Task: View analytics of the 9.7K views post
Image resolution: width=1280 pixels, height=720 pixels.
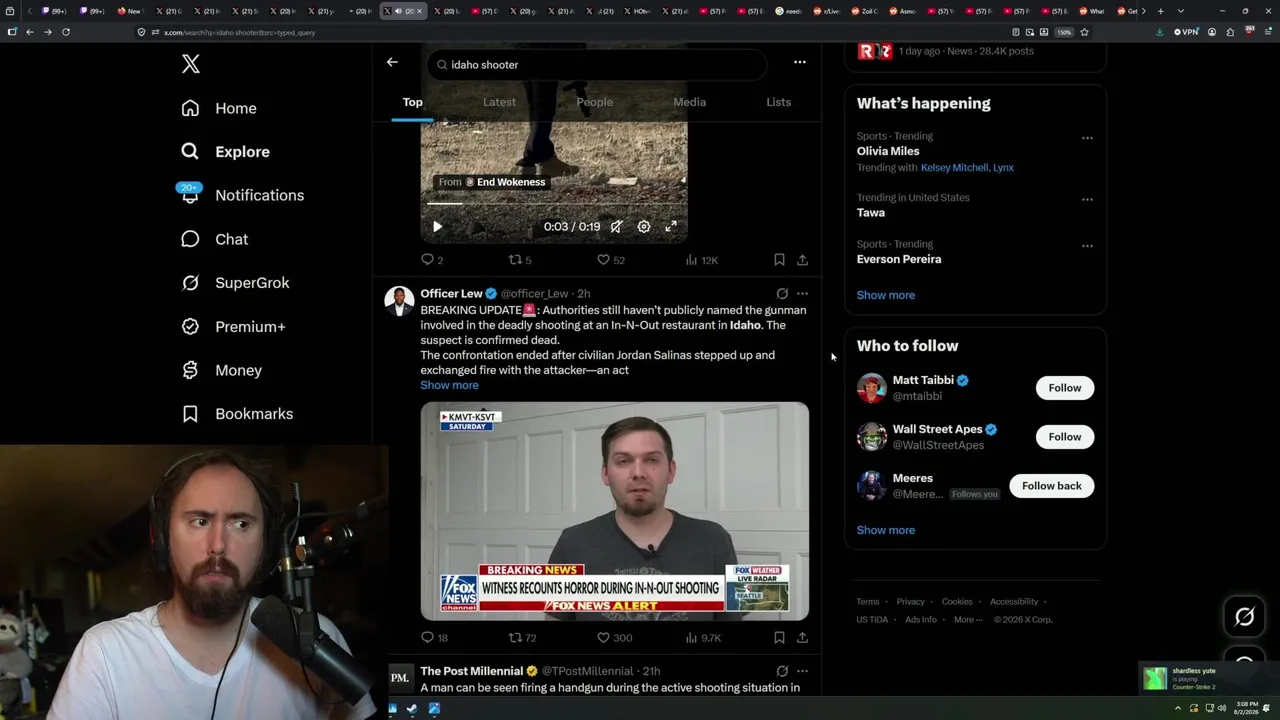Action: [703, 638]
